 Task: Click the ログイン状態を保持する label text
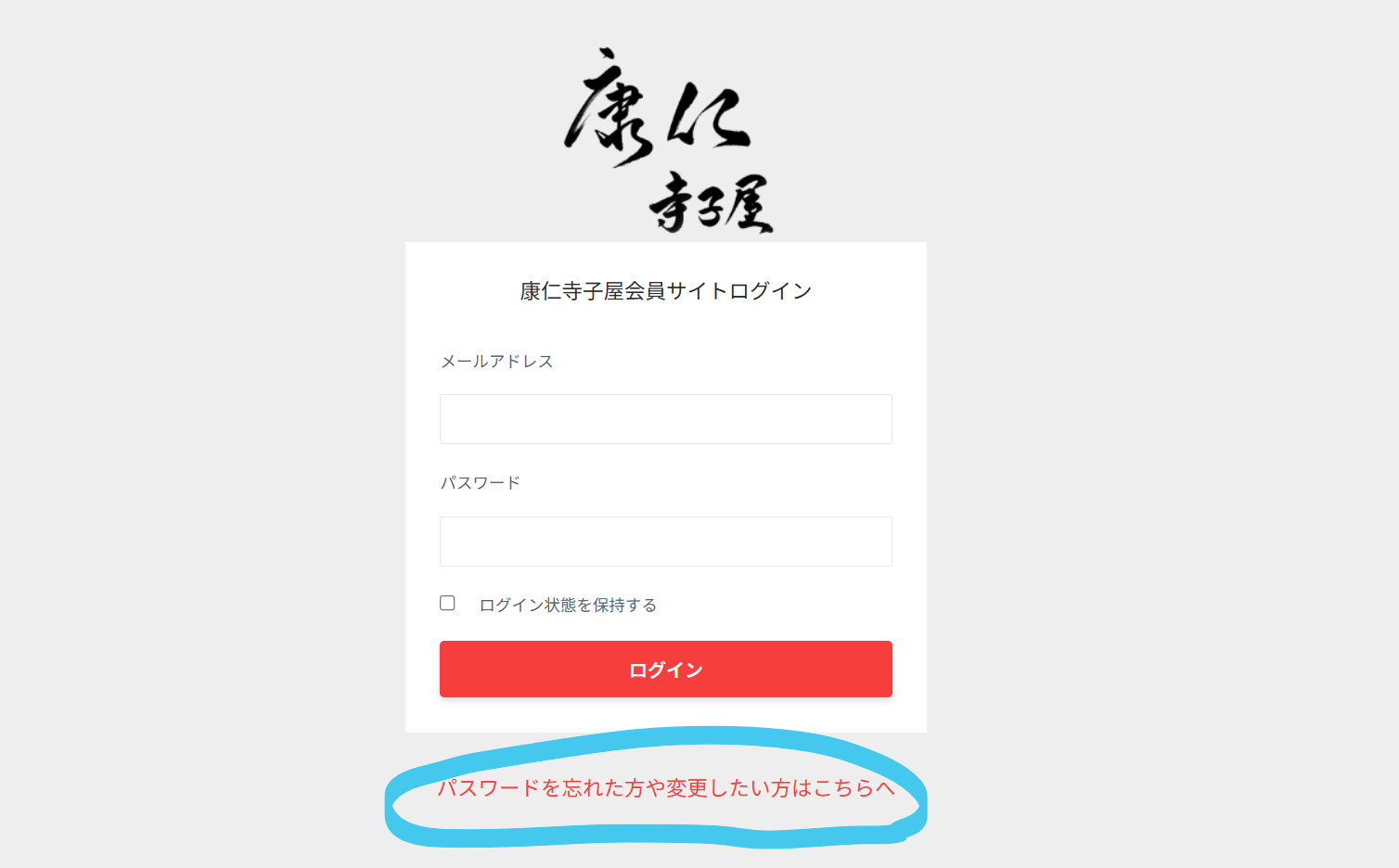click(568, 605)
